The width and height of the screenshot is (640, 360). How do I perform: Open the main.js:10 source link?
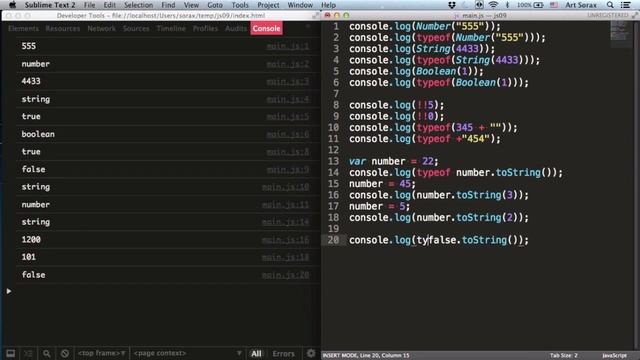pos(285,187)
